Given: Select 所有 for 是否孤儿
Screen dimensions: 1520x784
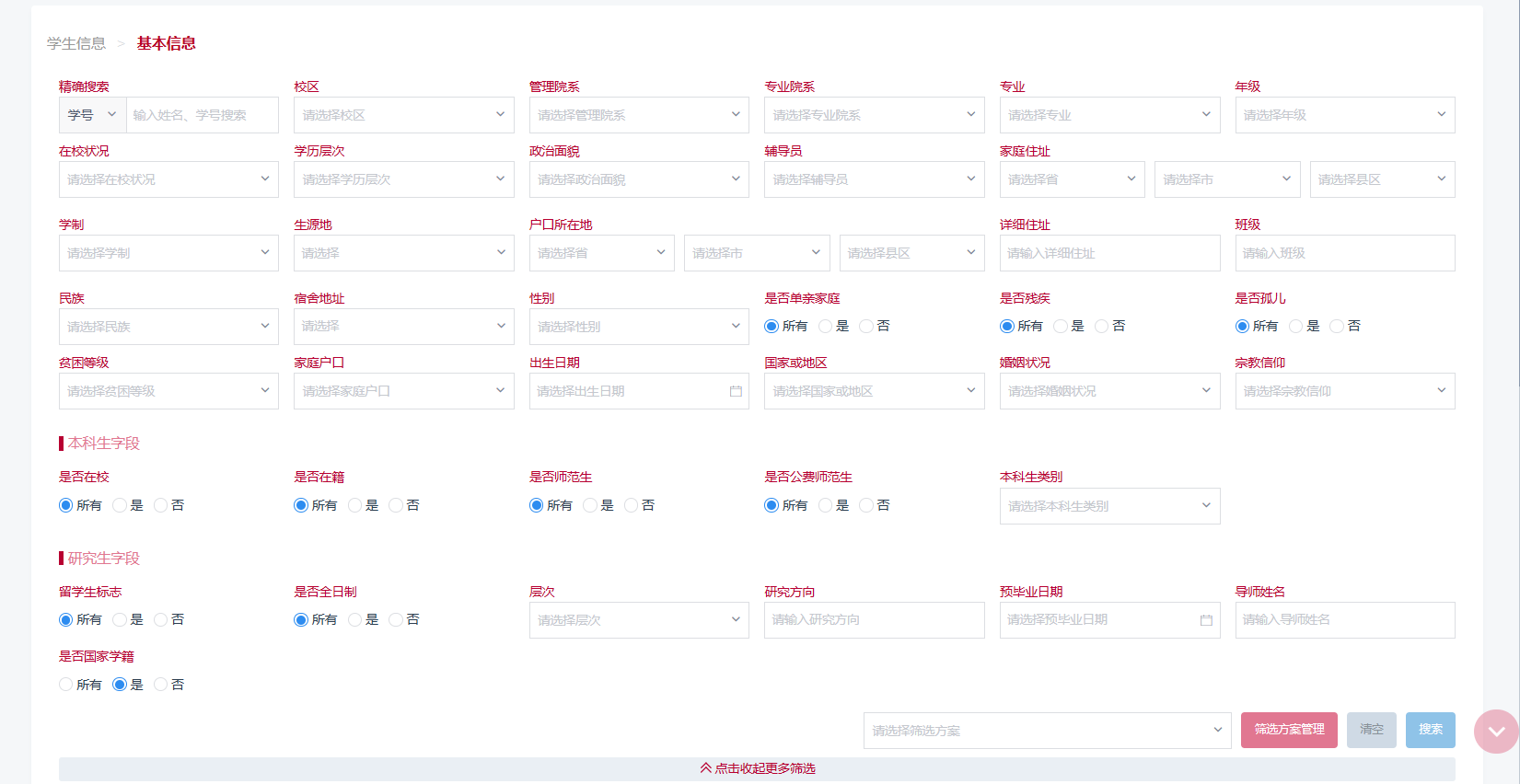Looking at the screenshot, I should click(x=1243, y=327).
